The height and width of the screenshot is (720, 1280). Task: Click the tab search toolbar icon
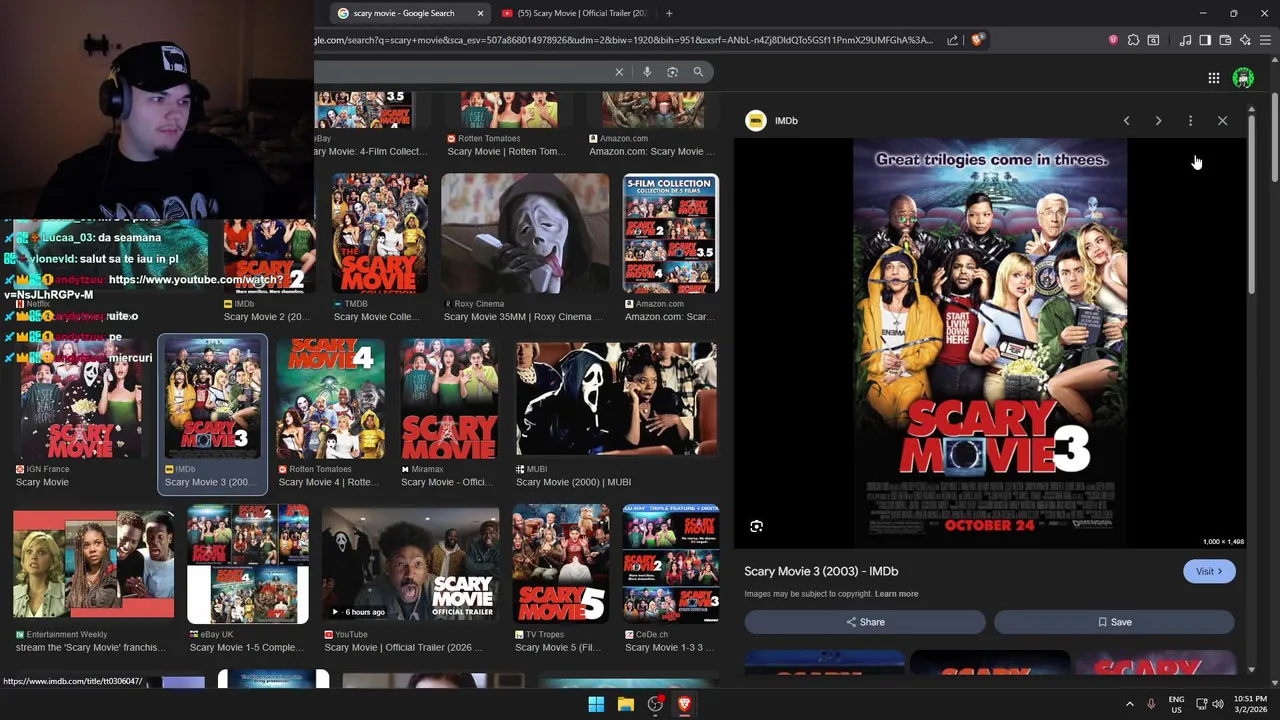[x=1153, y=40]
